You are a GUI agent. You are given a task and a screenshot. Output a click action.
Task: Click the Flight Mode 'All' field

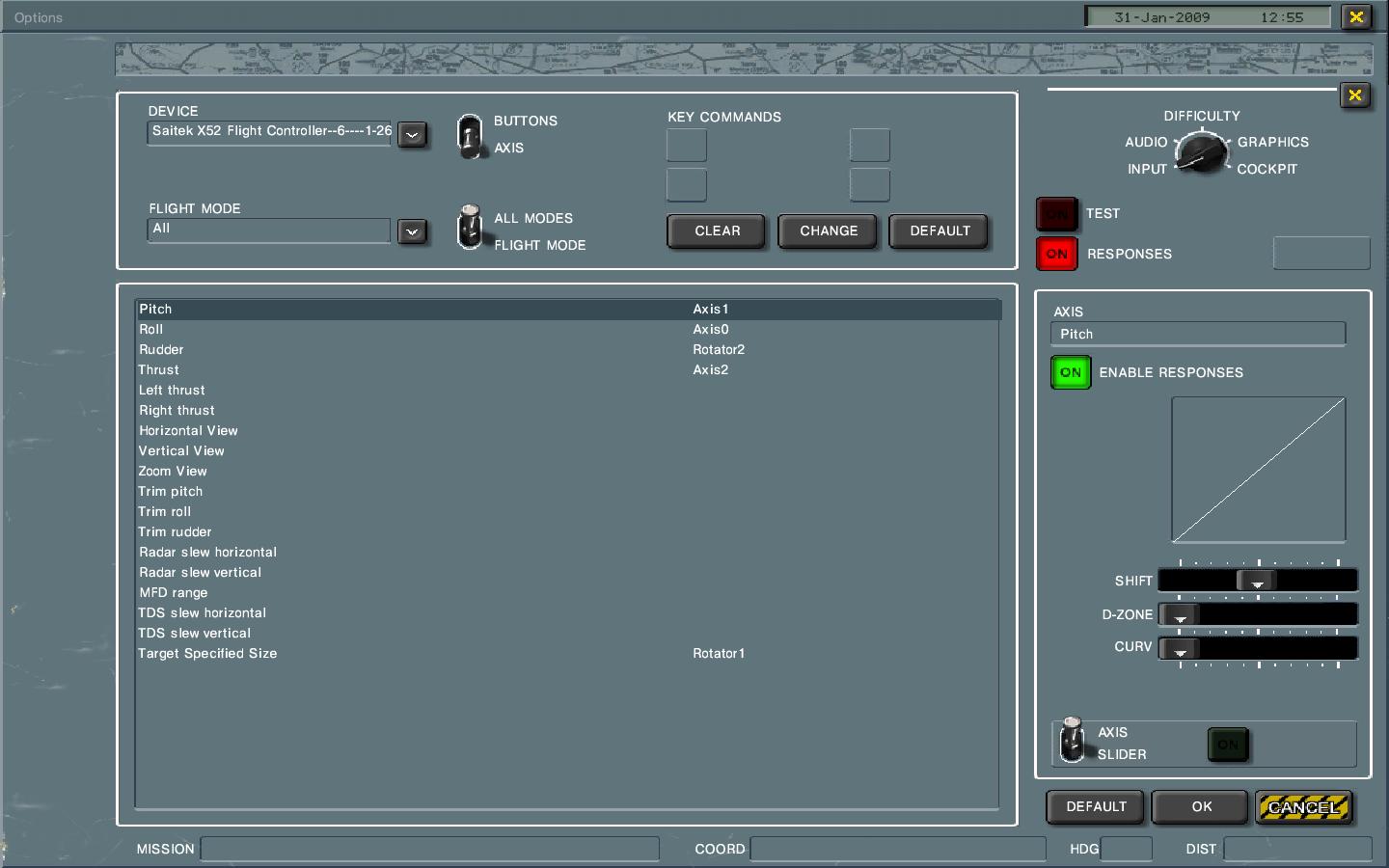[269, 230]
